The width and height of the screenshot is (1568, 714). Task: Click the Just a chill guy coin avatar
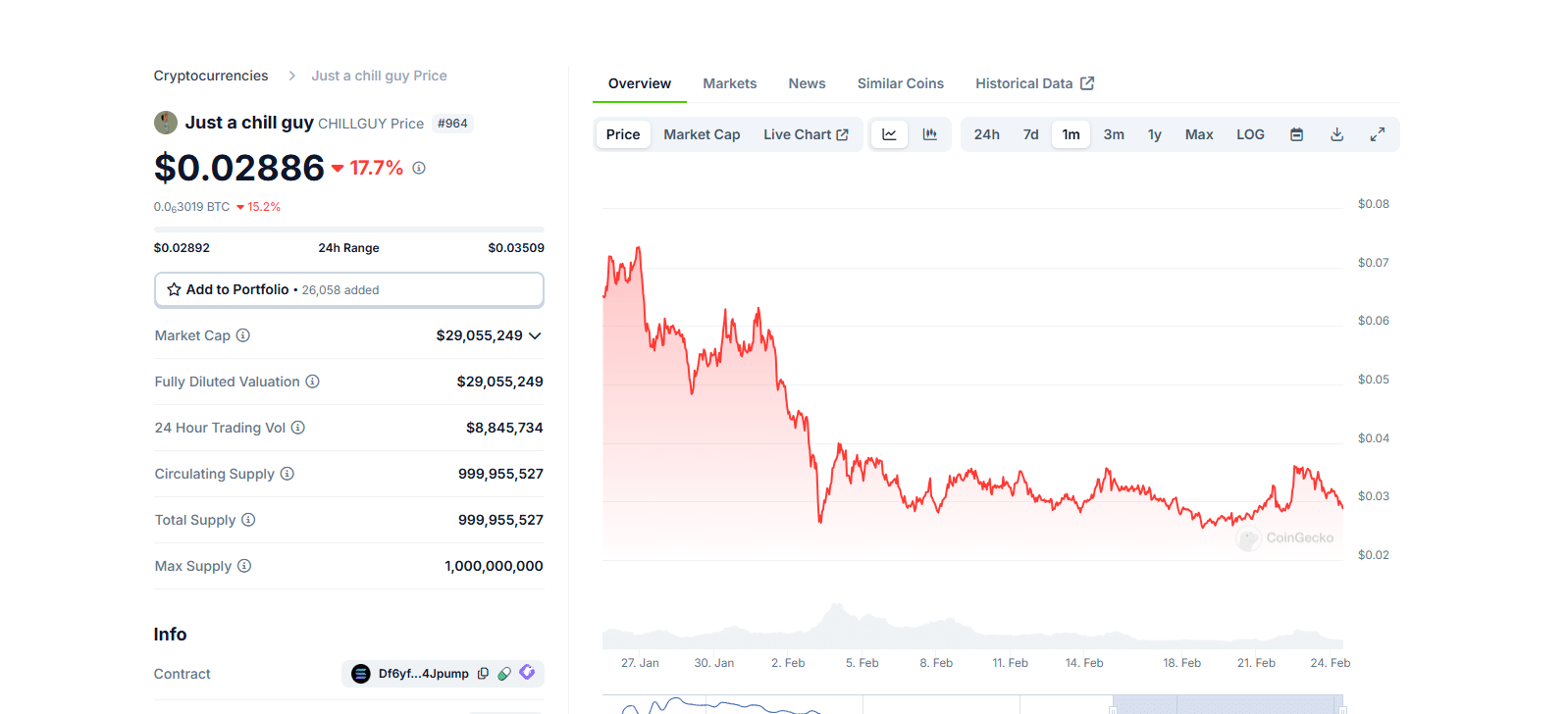tap(166, 123)
